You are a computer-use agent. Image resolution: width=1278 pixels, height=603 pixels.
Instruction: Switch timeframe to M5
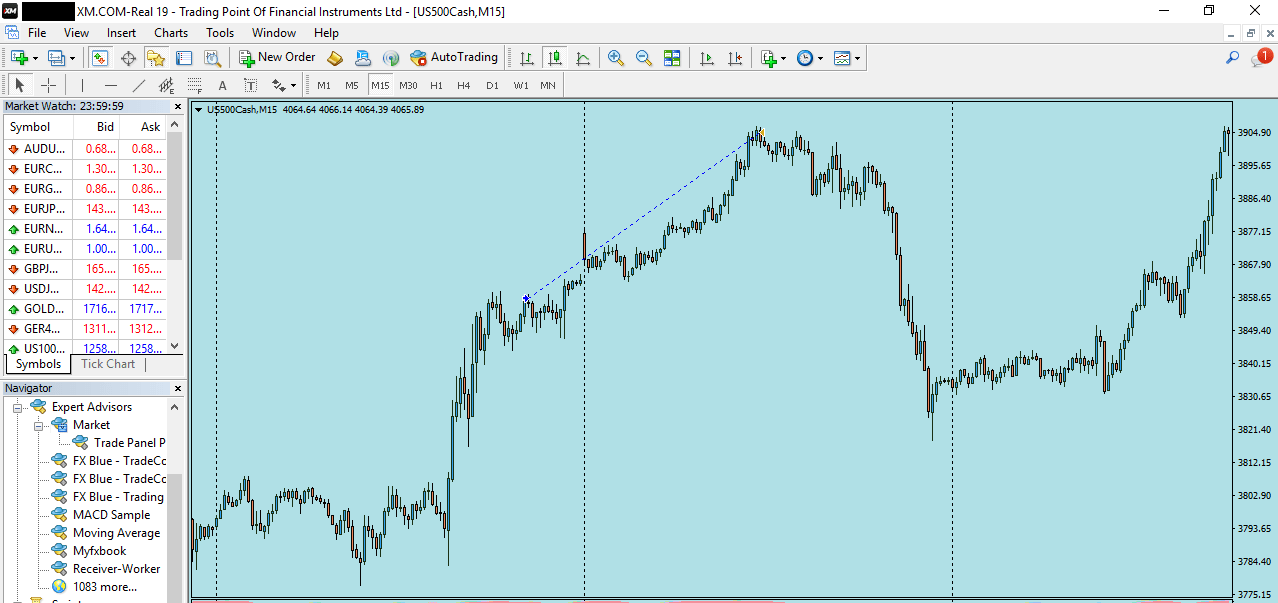pyautogui.click(x=352, y=85)
